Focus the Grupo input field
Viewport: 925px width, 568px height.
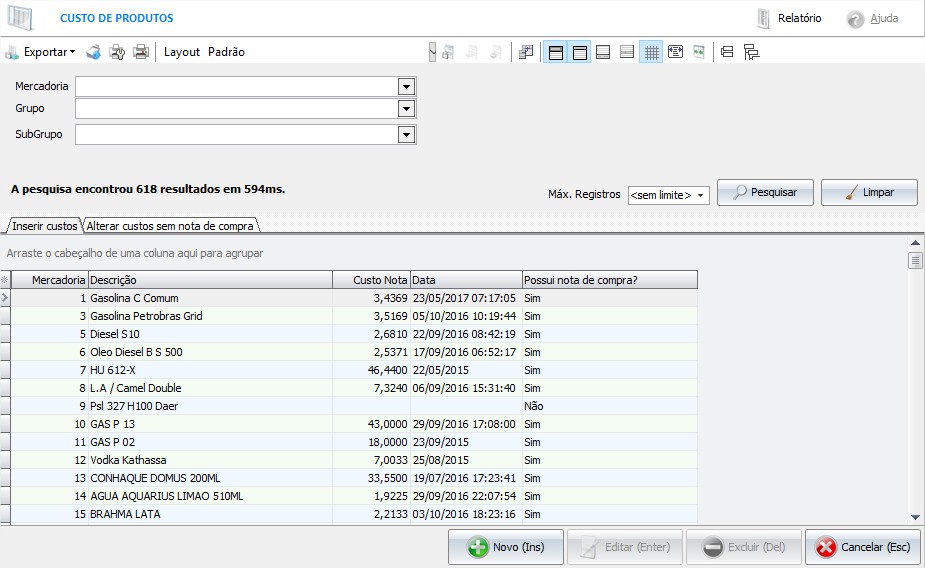point(237,109)
